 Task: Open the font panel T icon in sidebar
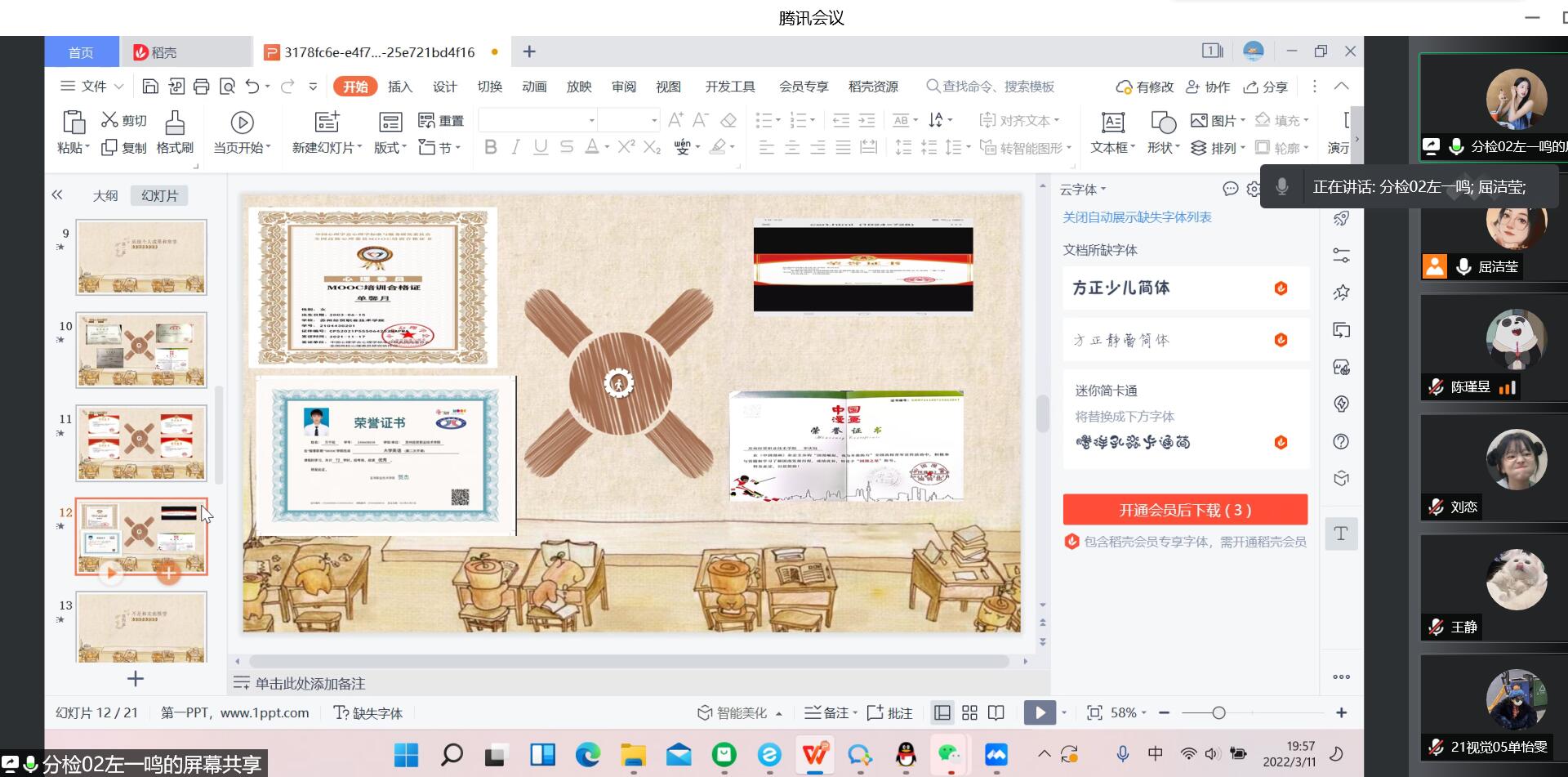tap(1341, 534)
